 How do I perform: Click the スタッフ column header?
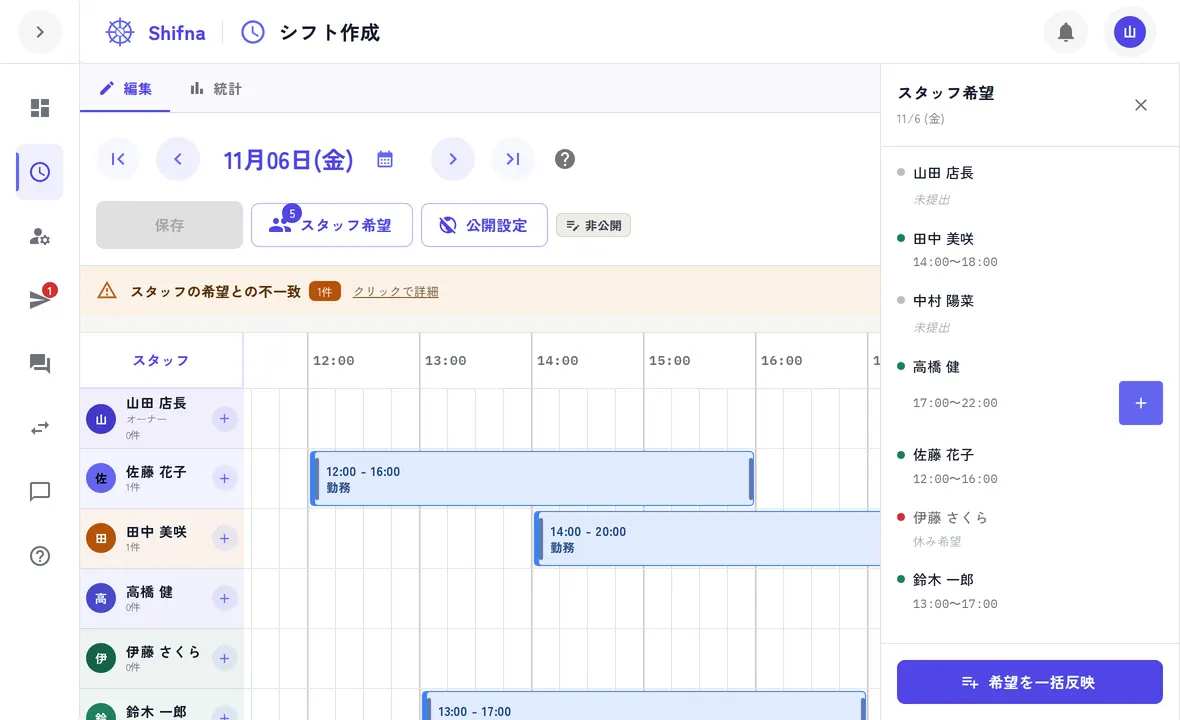161,360
